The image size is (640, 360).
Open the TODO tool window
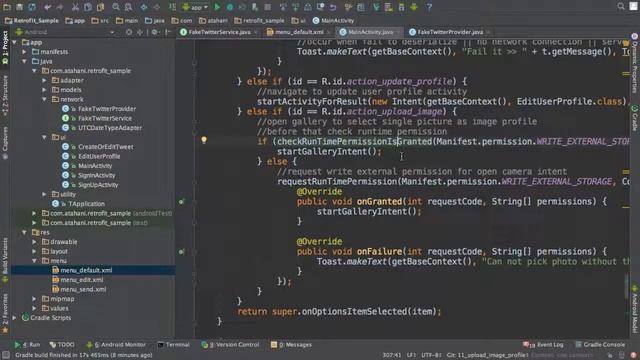click(62, 344)
